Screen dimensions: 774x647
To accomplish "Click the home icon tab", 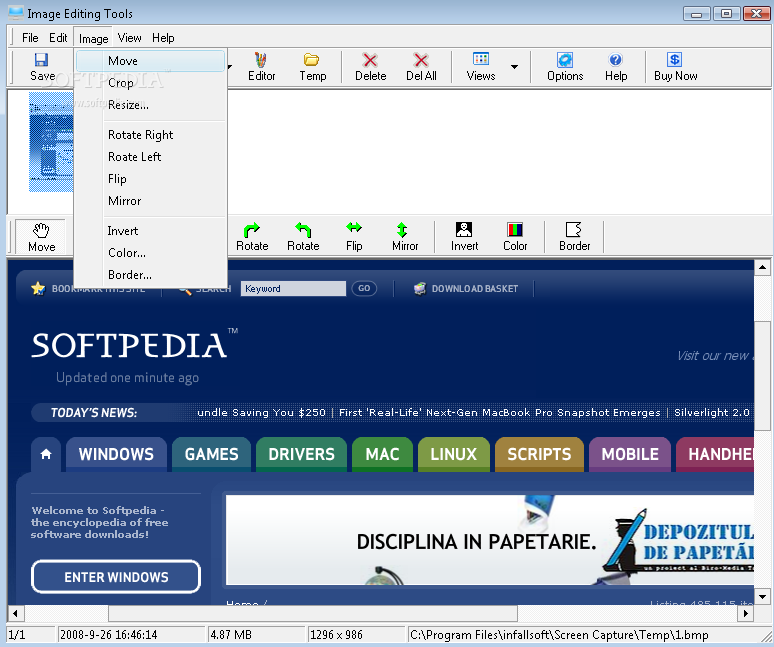I will [46, 454].
